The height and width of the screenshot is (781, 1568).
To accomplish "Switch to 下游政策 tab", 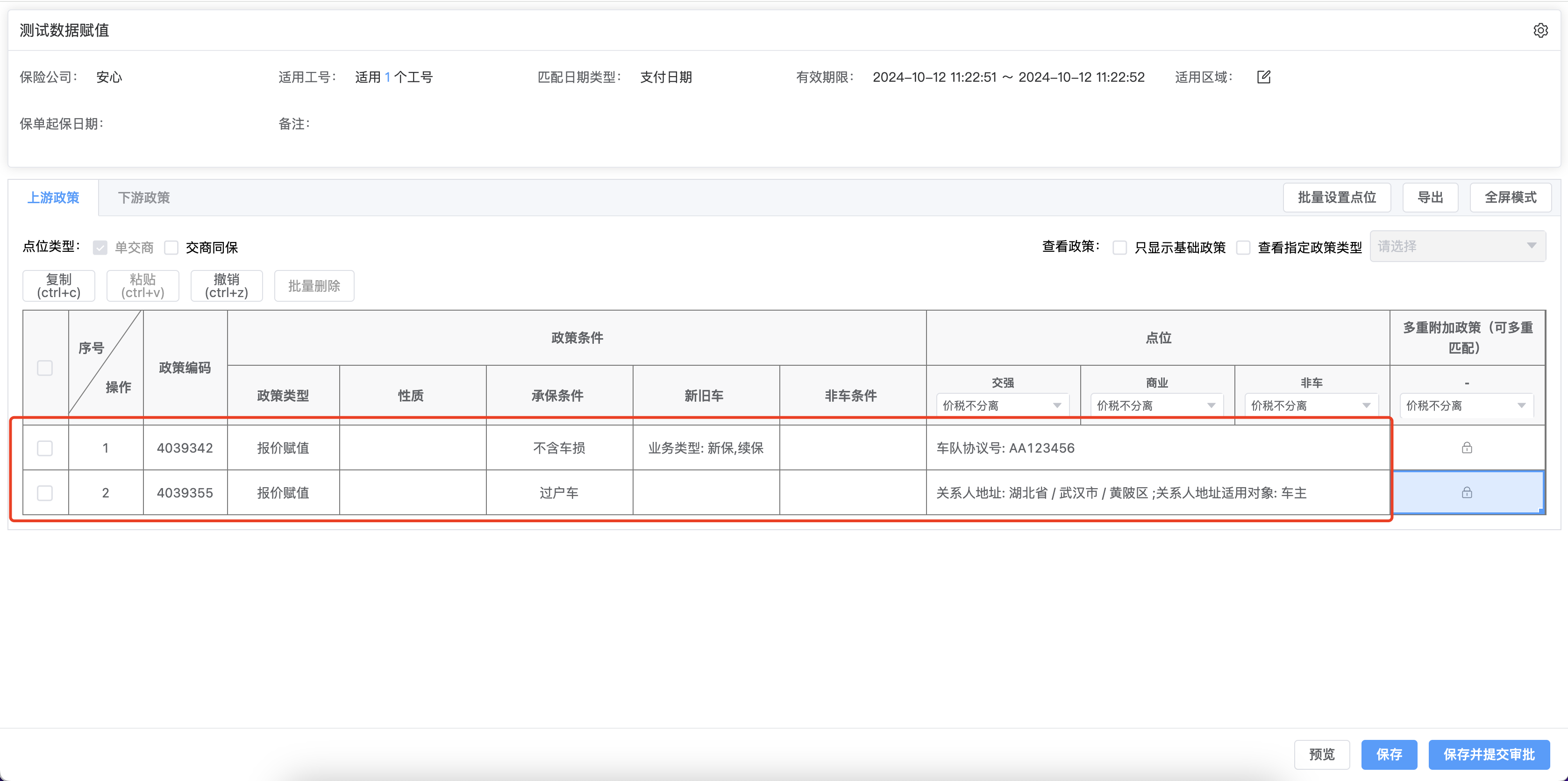I will pos(144,197).
